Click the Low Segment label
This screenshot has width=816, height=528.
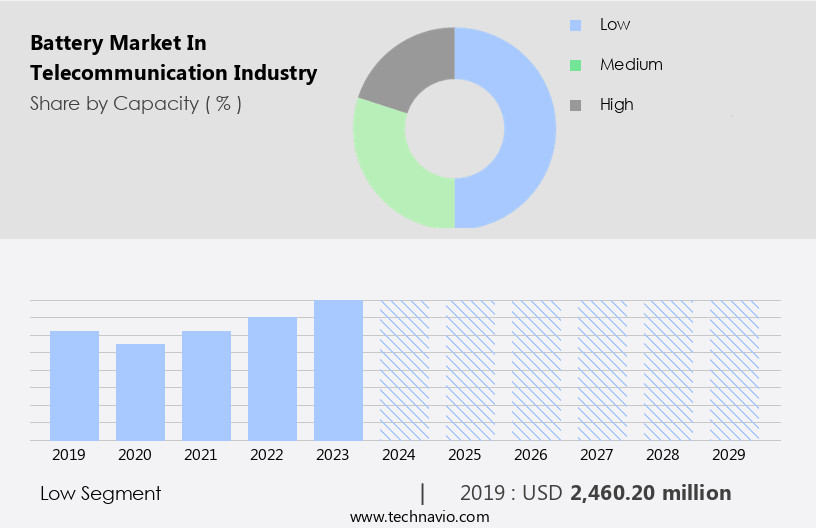click(x=100, y=493)
